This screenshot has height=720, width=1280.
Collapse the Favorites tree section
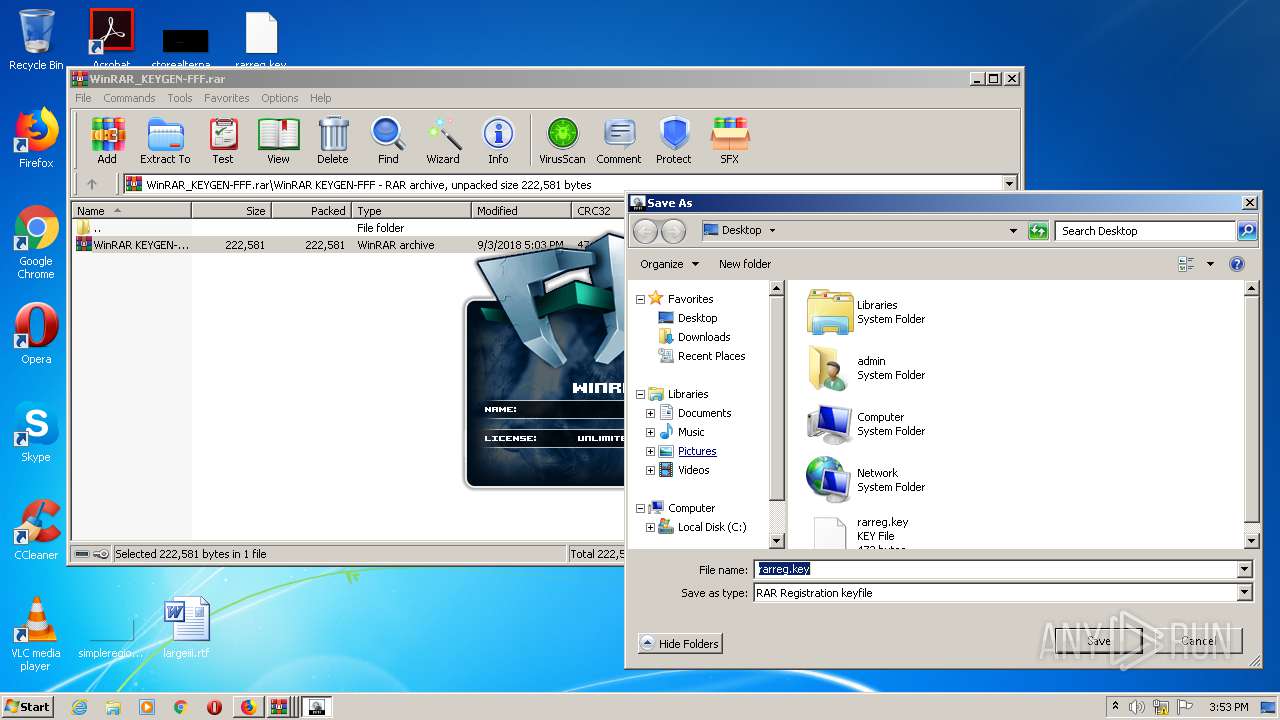[x=640, y=299]
